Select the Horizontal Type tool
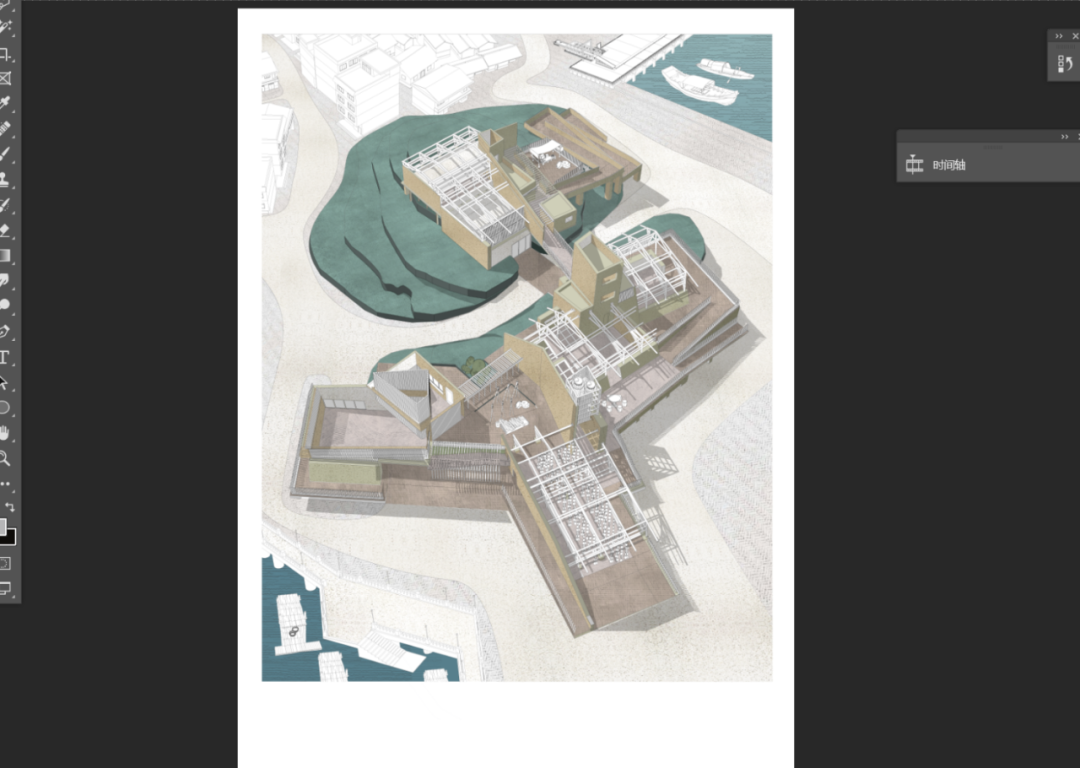Screen dimensions: 1080x768 [5, 357]
